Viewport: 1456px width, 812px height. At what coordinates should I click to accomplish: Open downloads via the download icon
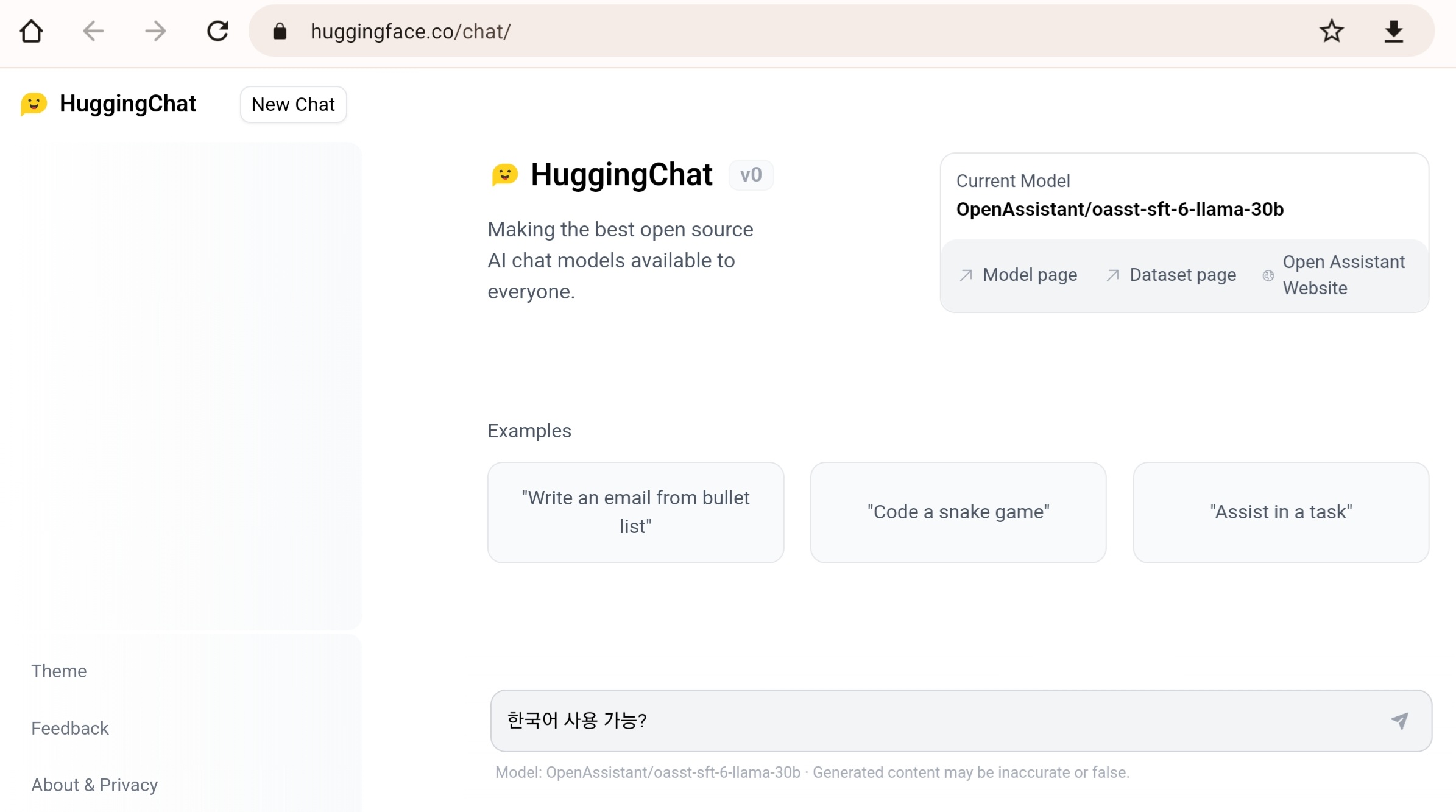pos(1393,31)
